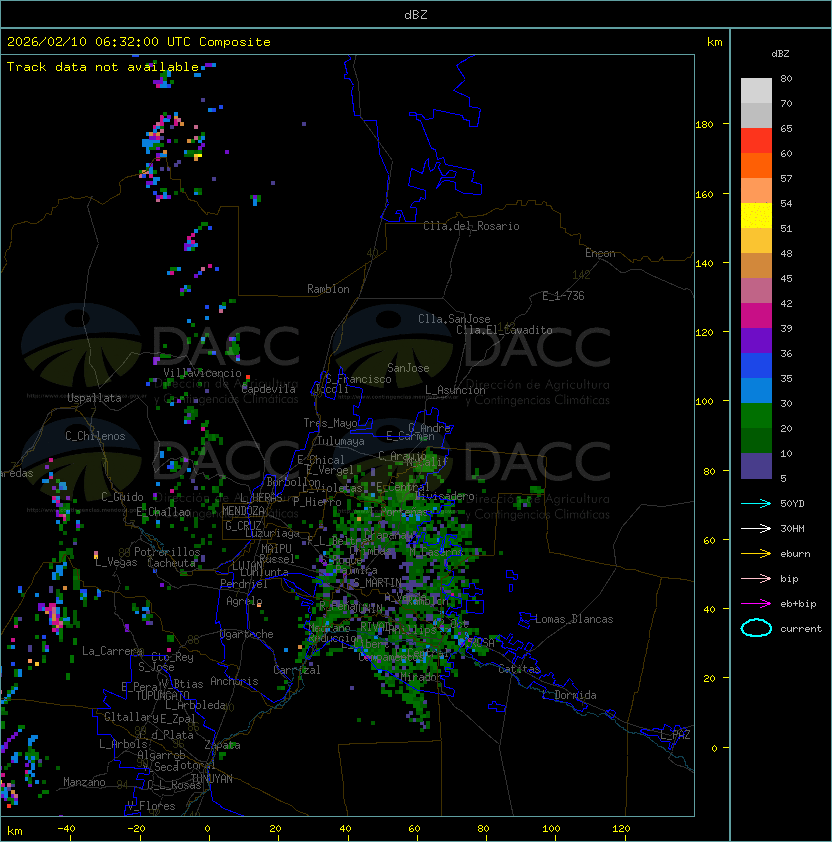Click the yellow eburn arrow legend icon
This screenshot has width=832, height=842.
click(756, 554)
